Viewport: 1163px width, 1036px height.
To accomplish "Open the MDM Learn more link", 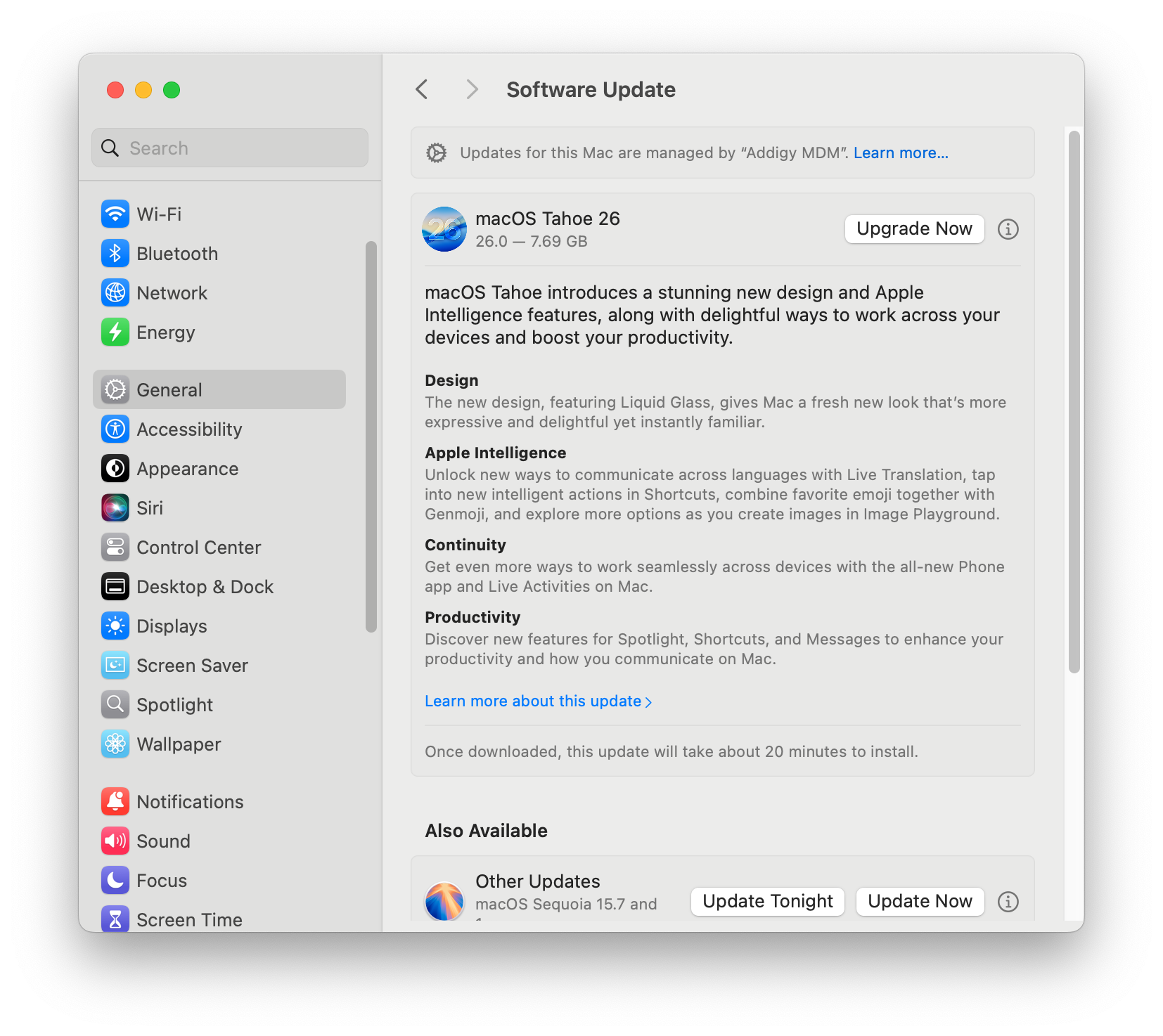I will (x=901, y=153).
